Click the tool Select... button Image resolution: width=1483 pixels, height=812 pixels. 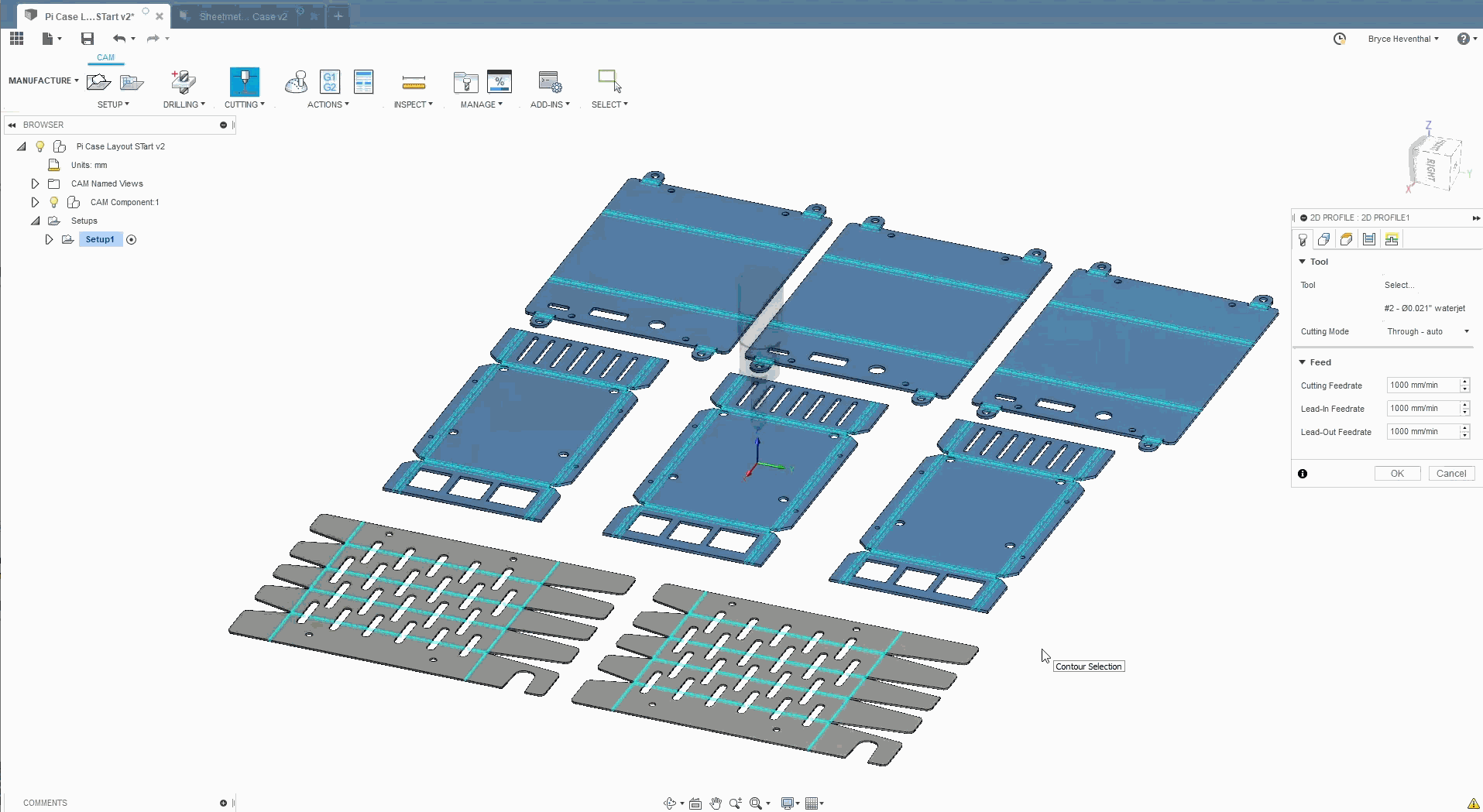click(1399, 285)
